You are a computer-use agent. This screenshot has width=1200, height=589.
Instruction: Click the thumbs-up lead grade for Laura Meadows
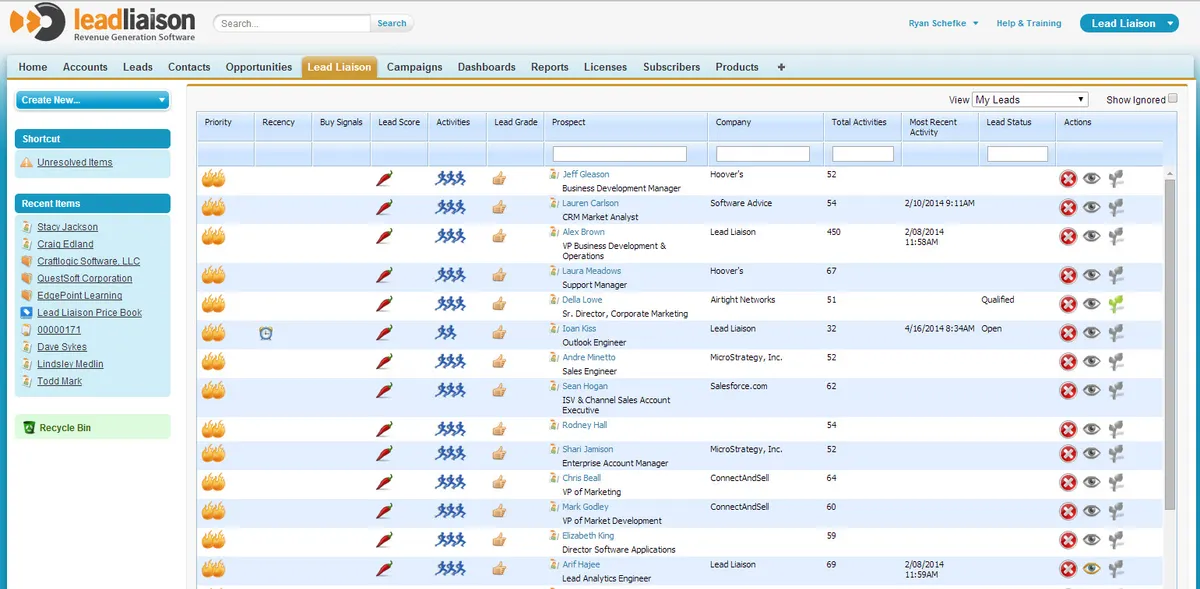499,275
